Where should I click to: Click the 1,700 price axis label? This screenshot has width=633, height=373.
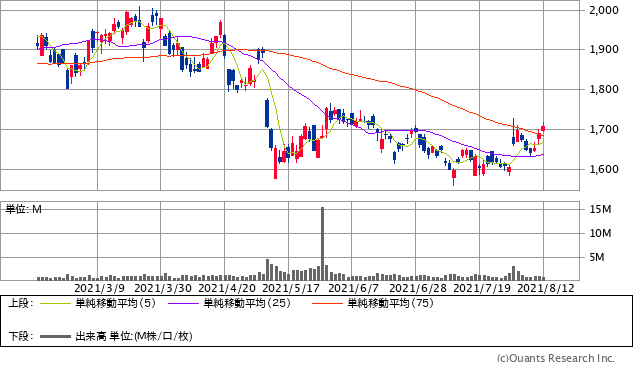[604, 129]
